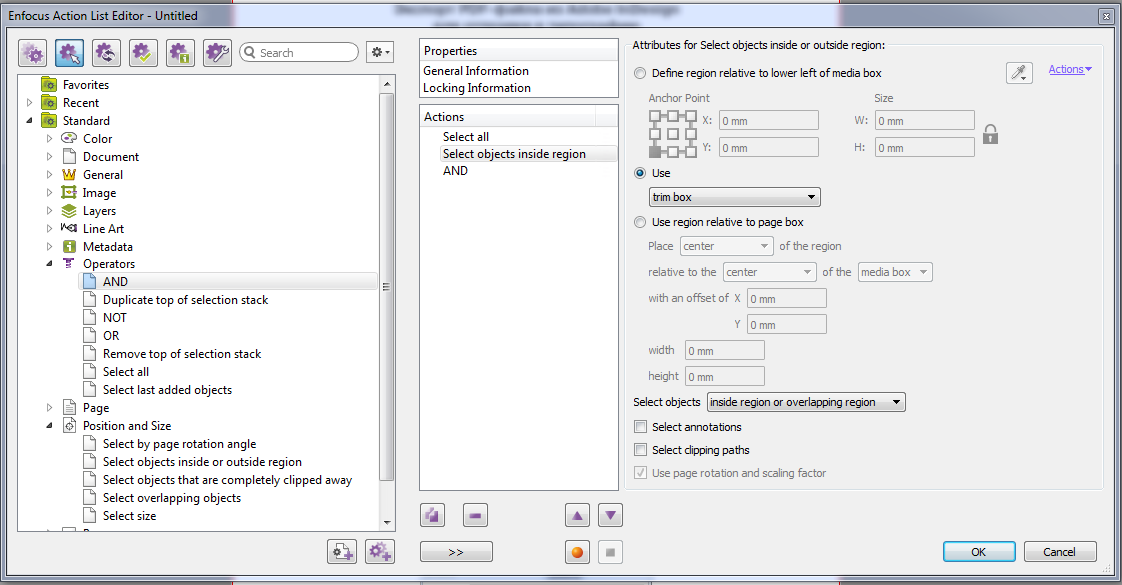
Task: Select 'Define region relative to lower left' radio
Action: coord(640,73)
